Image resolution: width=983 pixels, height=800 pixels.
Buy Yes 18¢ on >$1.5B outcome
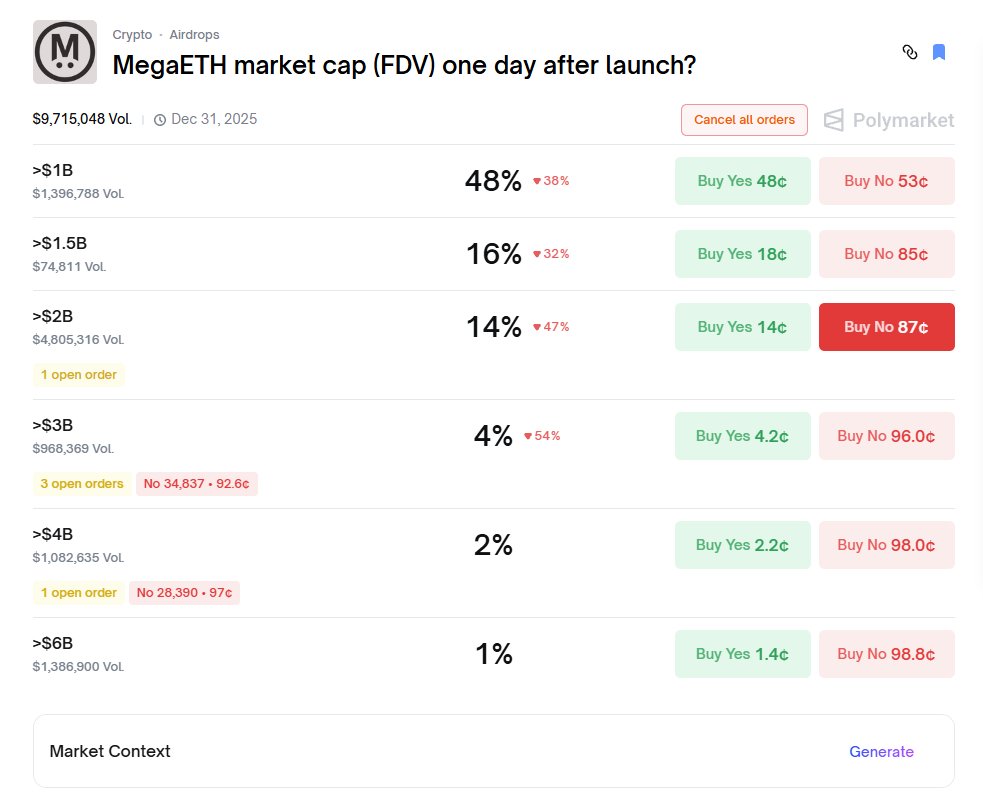[742, 254]
